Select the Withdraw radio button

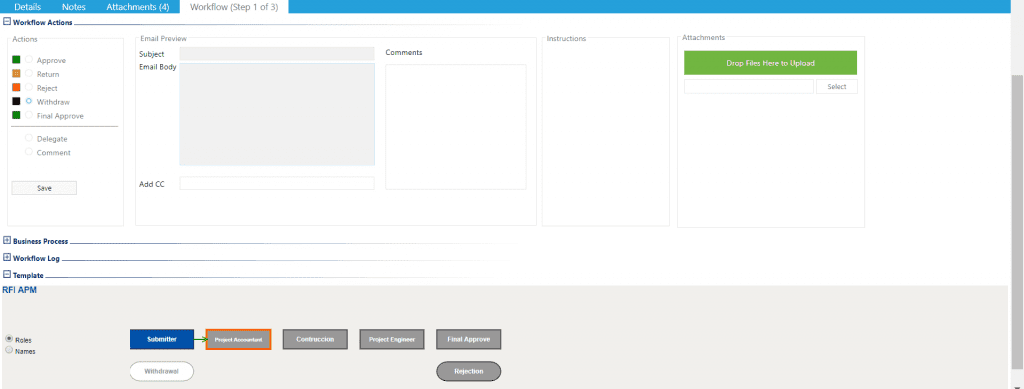(29, 101)
